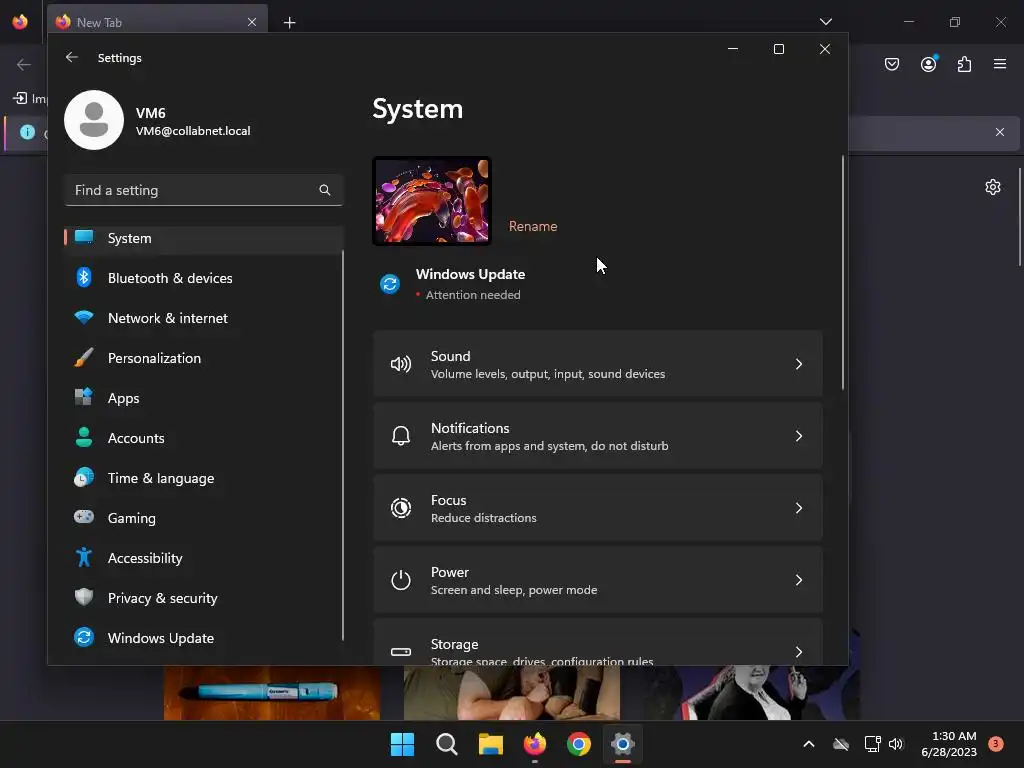Open Firefox Pocket icon in toolbar
This screenshot has width=1024, height=768.
point(892,64)
